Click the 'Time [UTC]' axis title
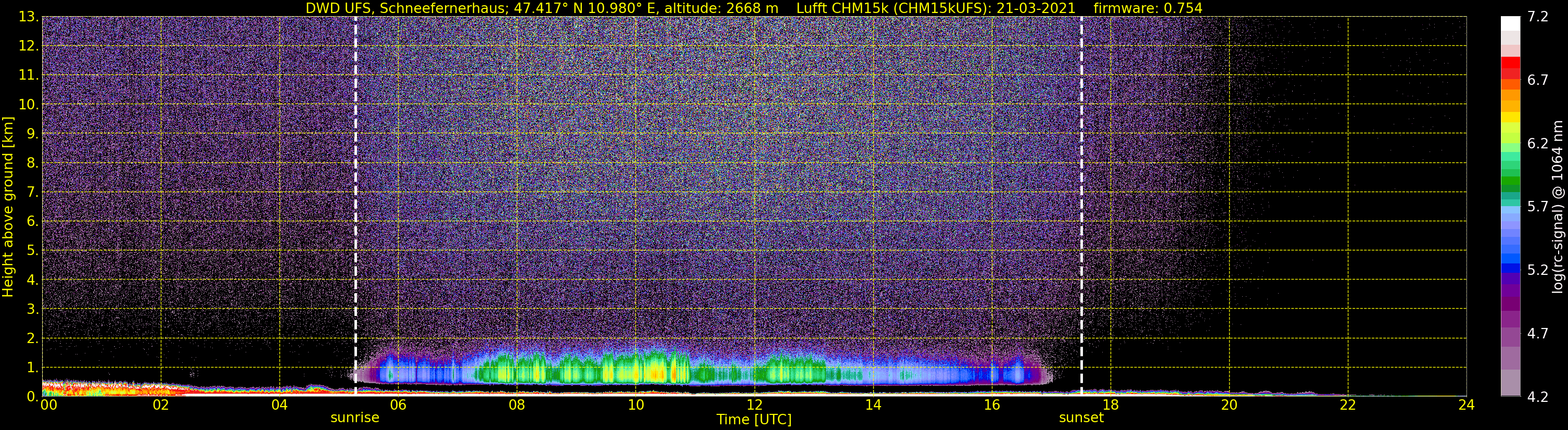 pyautogui.click(x=754, y=420)
